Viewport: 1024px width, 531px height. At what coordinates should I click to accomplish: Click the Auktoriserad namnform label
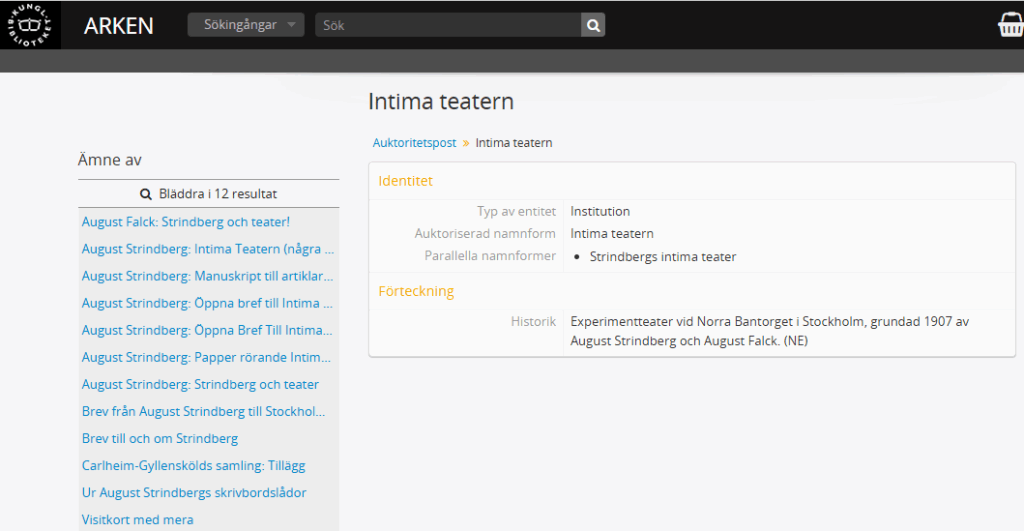pos(485,234)
